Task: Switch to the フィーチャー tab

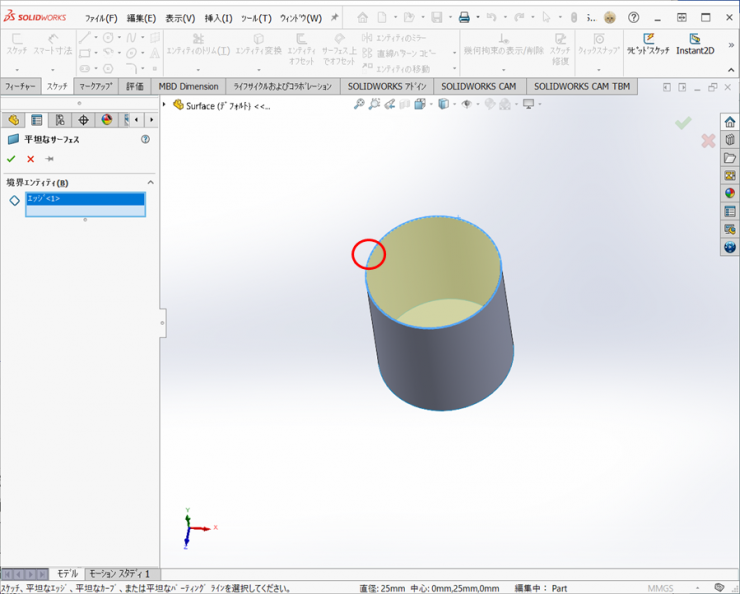Action: coord(20,87)
